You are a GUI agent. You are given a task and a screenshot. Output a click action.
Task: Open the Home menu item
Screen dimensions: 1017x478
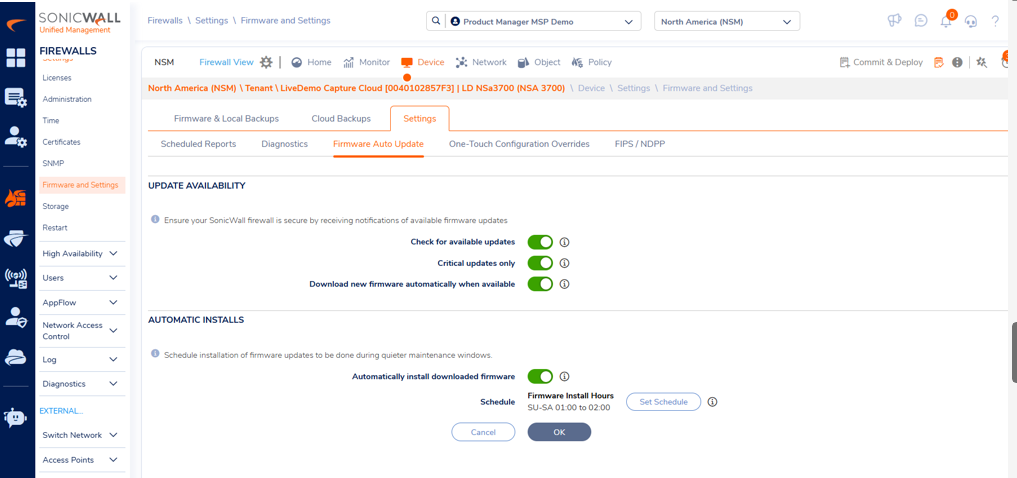311,62
